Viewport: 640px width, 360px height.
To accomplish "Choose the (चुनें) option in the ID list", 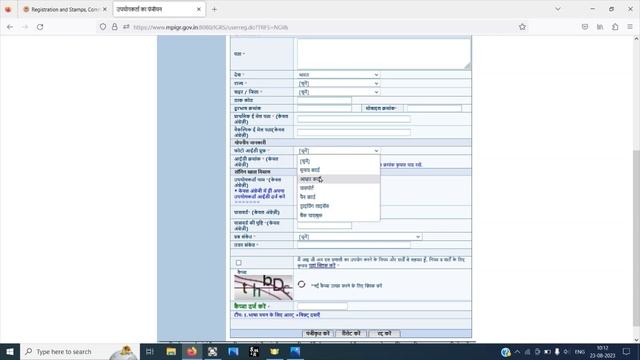I will [339, 161].
